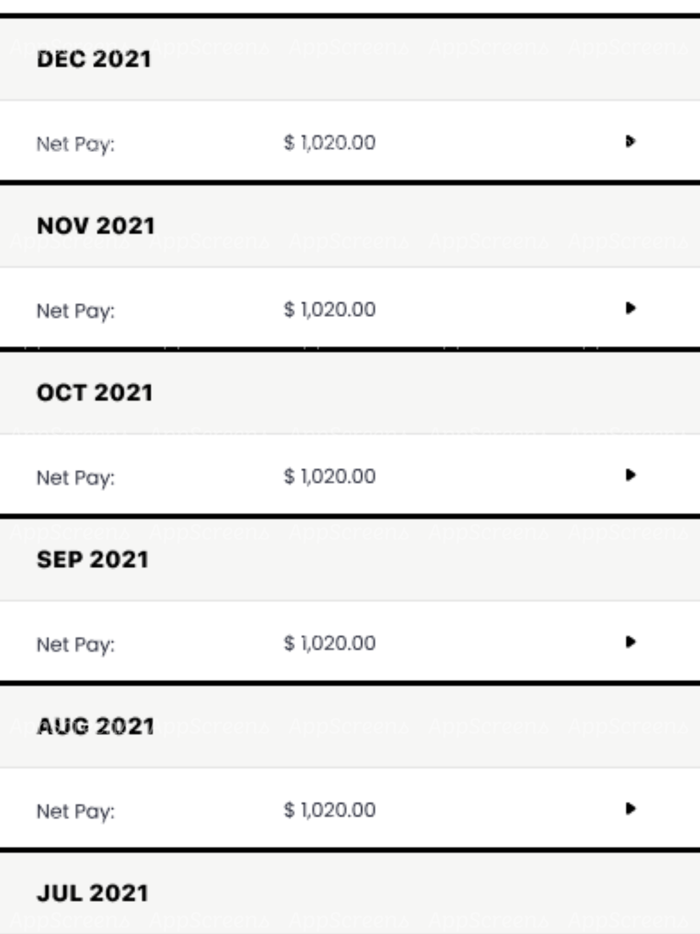This screenshot has height=934, width=700.
Task: Expand the NOV 2021 payslip arrow
Action: (x=630, y=309)
